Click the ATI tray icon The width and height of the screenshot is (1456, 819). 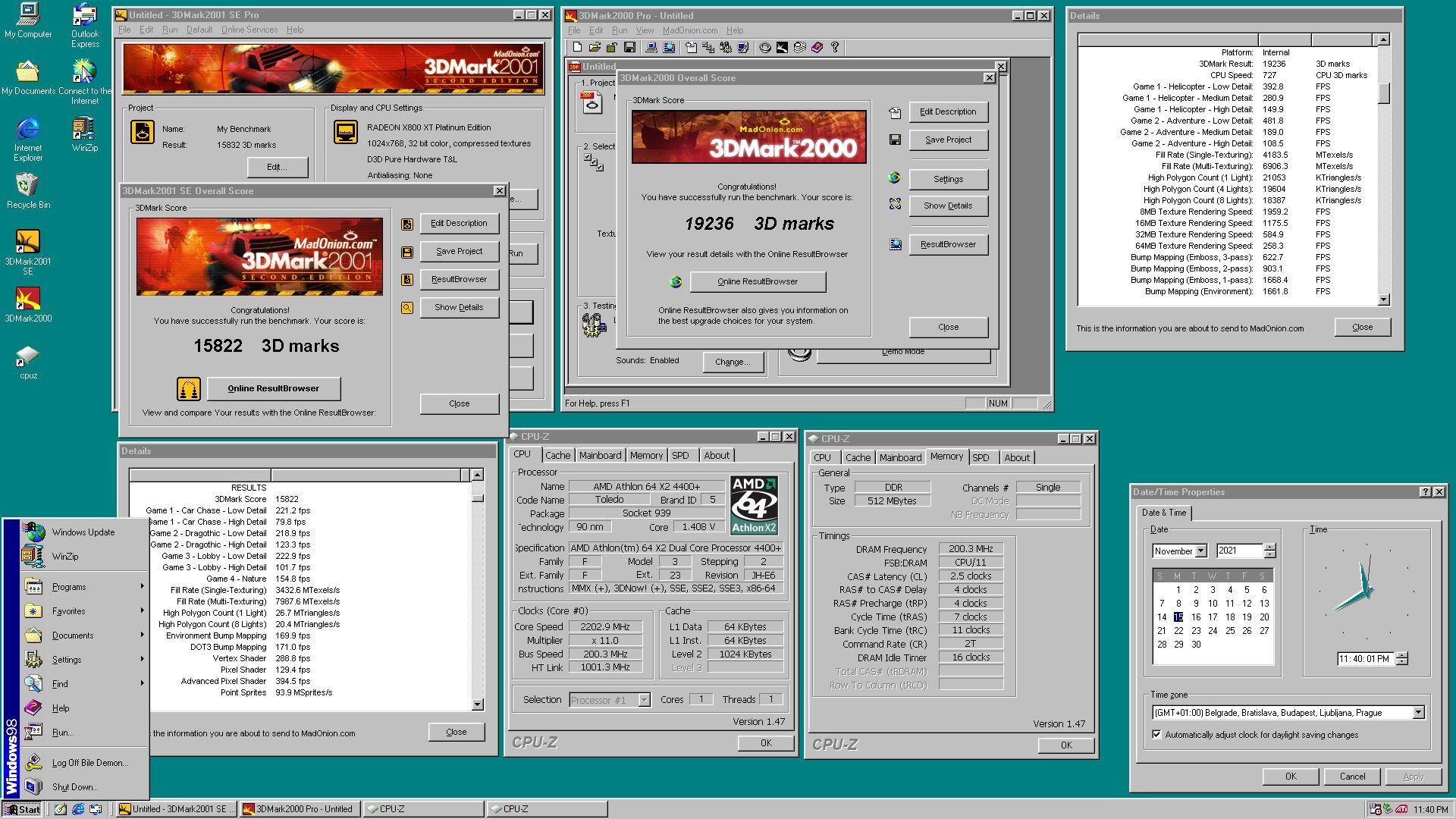pyautogui.click(x=1401, y=809)
